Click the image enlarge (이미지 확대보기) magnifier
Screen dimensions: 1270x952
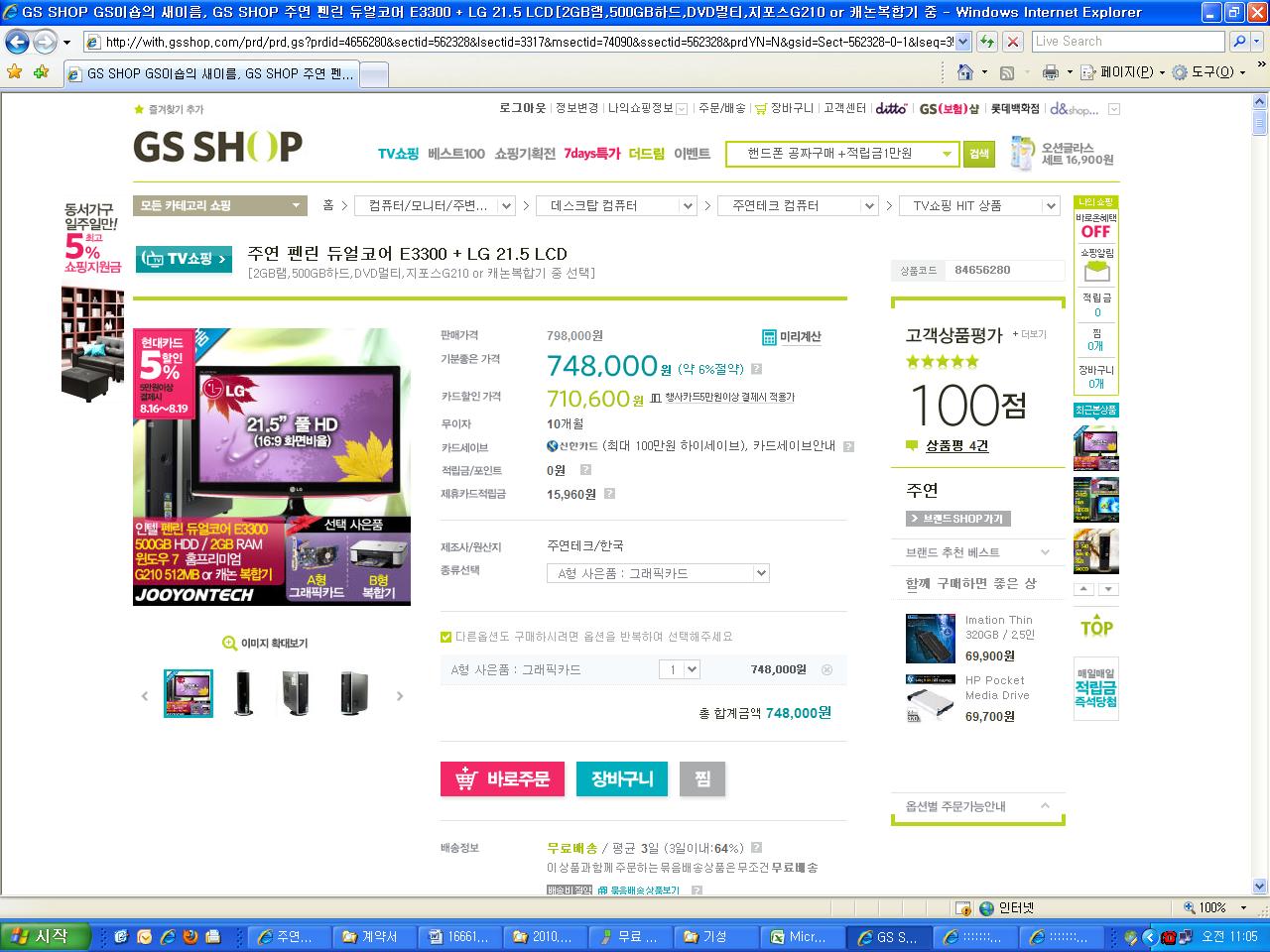tap(229, 643)
